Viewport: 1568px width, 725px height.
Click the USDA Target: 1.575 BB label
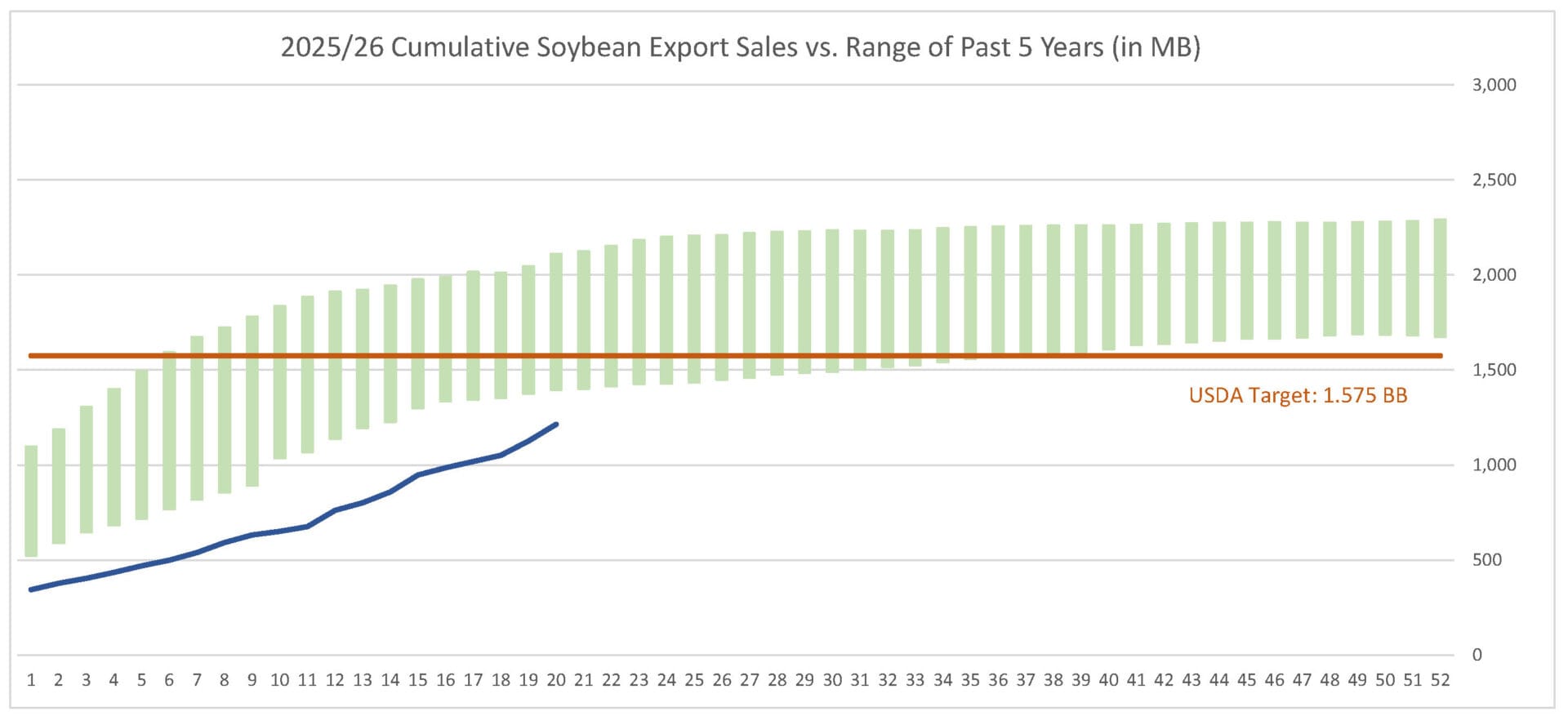1298,396
